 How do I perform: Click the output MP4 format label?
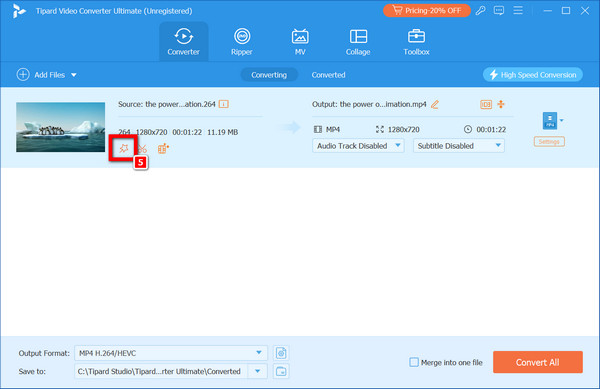[333, 130]
